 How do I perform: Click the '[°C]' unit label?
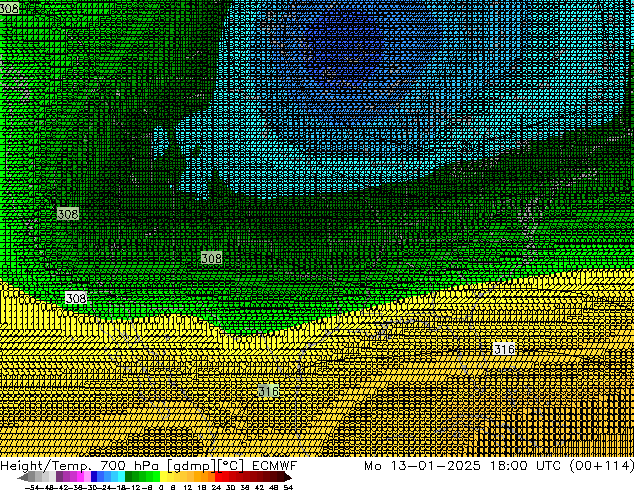pos(231,466)
